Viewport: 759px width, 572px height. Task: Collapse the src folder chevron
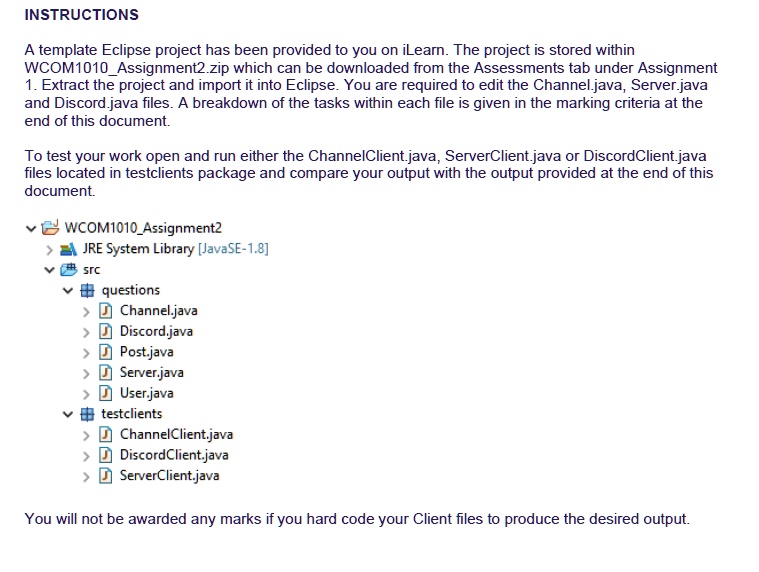pyautogui.click(x=49, y=270)
